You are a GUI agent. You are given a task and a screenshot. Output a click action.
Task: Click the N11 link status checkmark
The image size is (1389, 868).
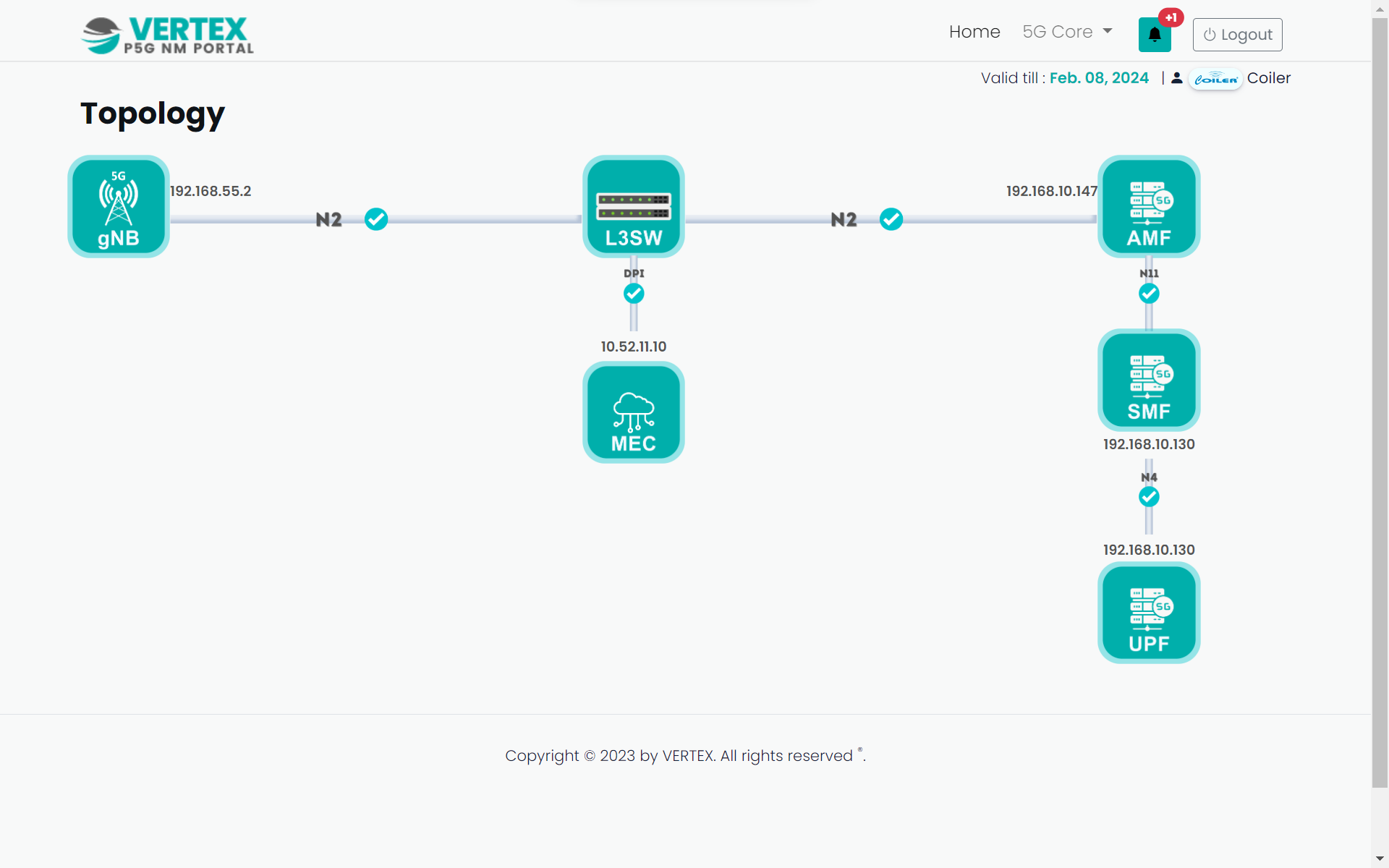[1149, 294]
